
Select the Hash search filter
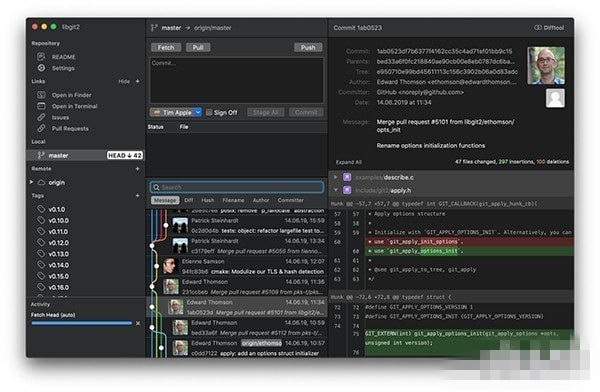pos(208,200)
